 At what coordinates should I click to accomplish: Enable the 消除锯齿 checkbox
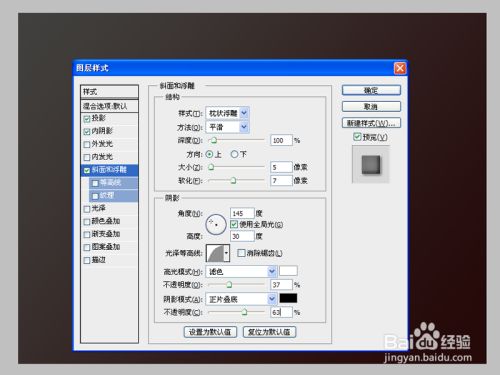click(x=241, y=253)
